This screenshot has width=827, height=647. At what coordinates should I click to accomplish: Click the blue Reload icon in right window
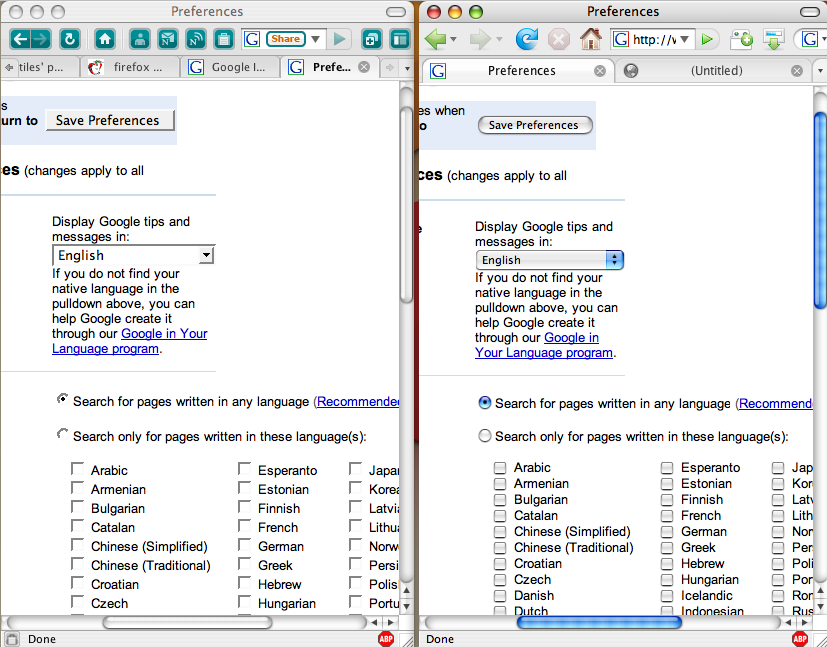tap(527, 39)
